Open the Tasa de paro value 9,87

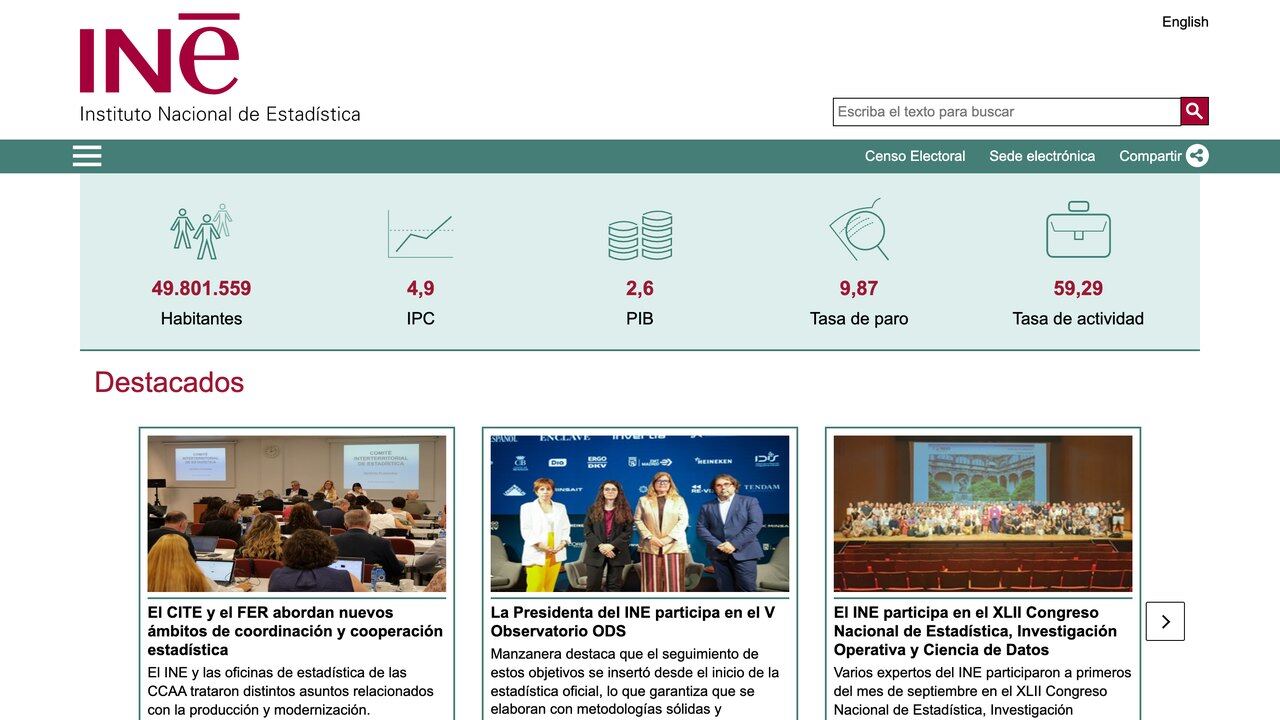tap(859, 289)
